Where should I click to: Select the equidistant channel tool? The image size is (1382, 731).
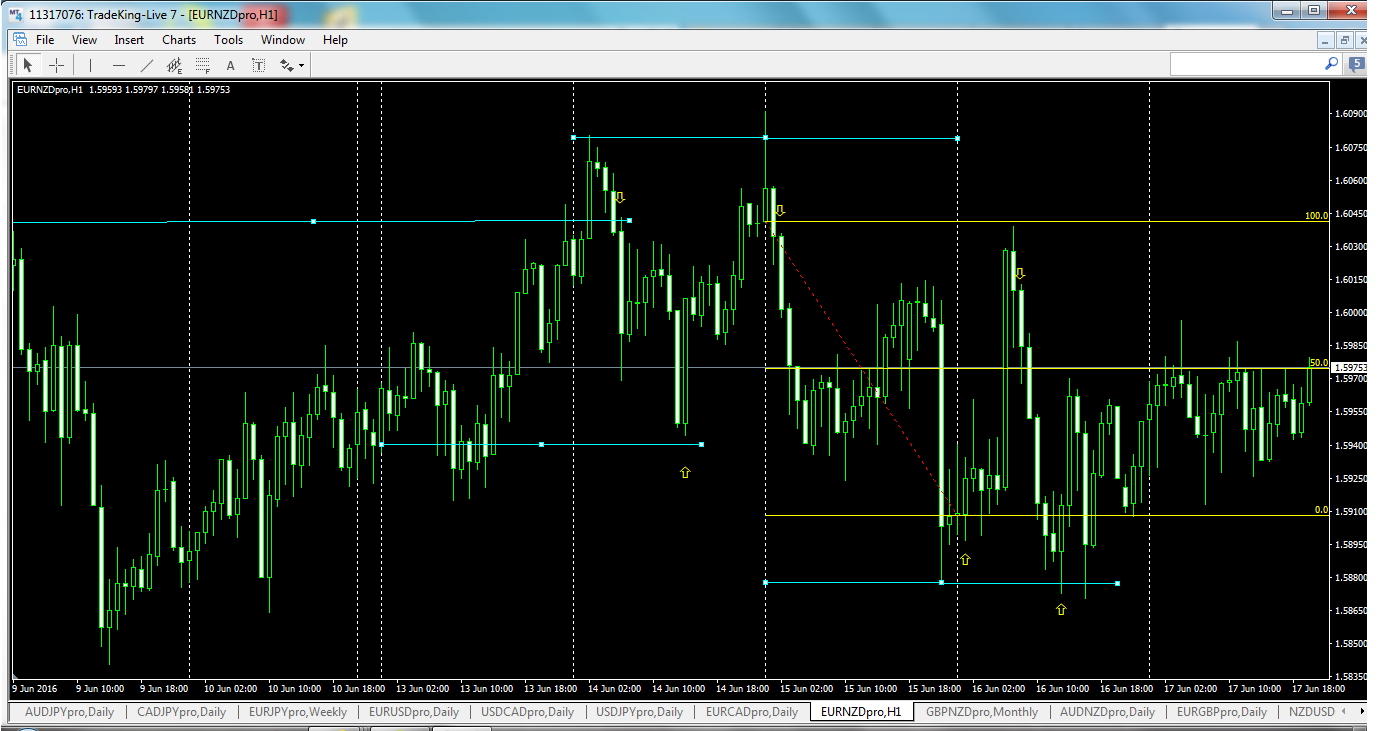[172, 64]
